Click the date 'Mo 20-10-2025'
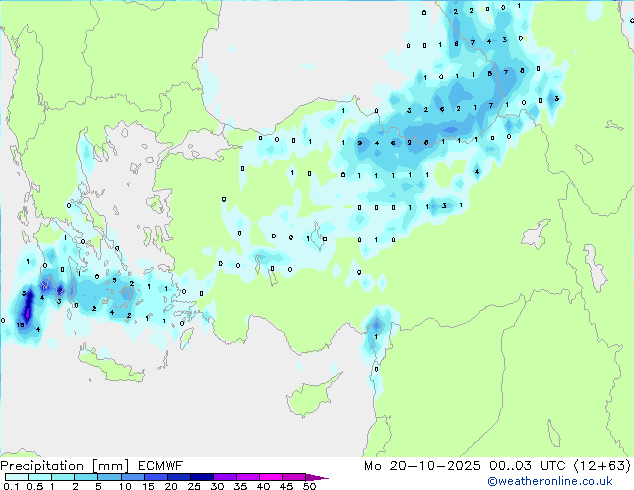The width and height of the screenshot is (634, 490). tap(422, 466)
